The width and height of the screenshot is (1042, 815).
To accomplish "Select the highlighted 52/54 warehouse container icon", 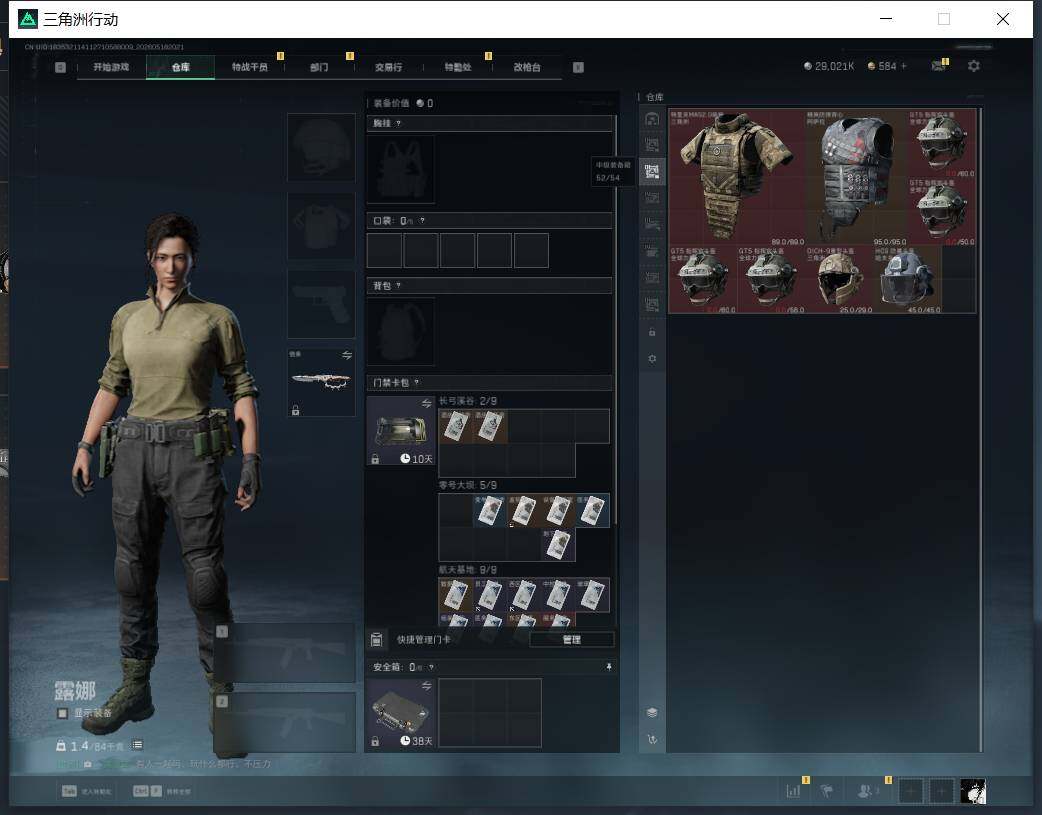I will (x=652, y=172).
